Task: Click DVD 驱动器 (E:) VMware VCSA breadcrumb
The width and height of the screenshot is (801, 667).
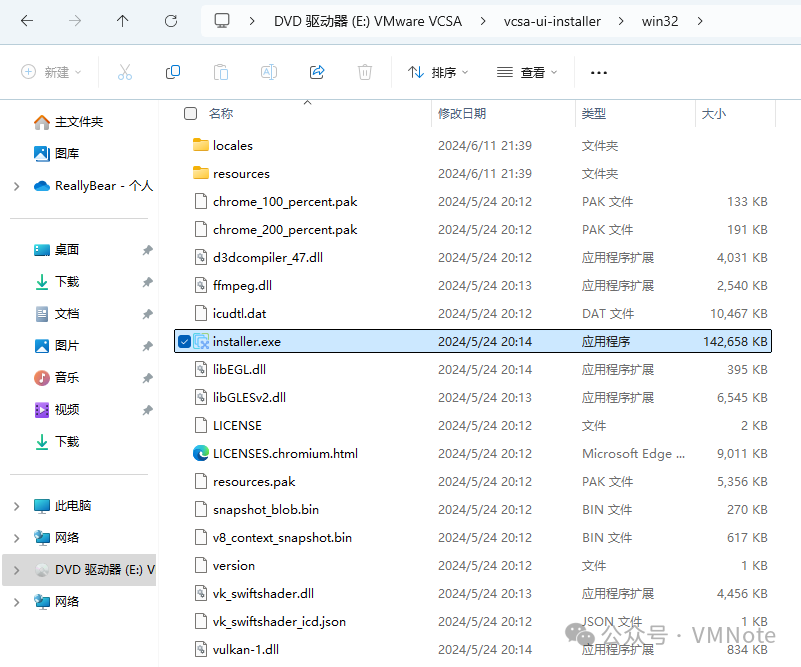Action: pos(368,21)
